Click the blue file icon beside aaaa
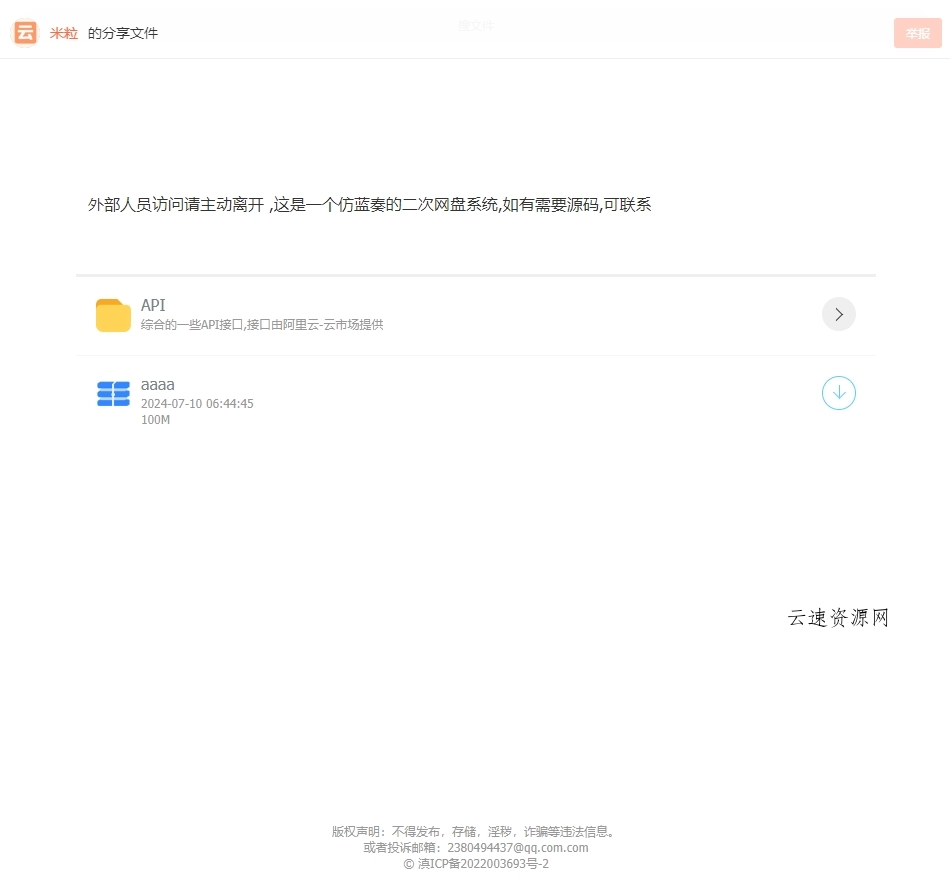 click(x=113, y=393)
